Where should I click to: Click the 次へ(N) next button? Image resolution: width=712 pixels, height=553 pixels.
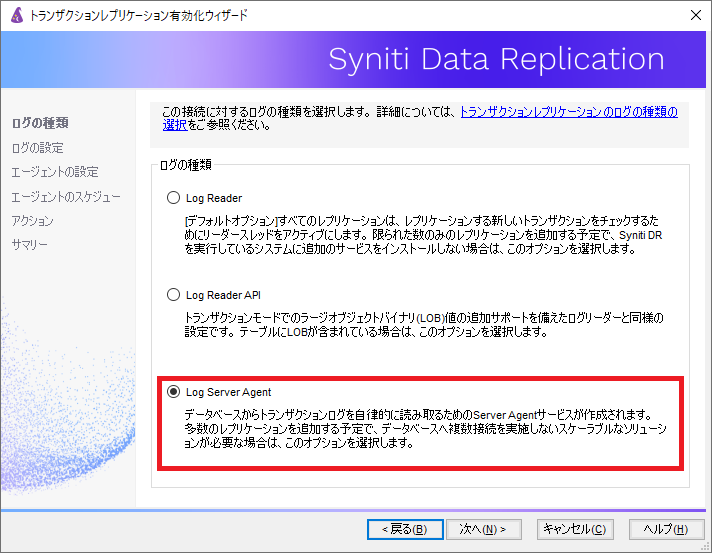pyautogui.click(x=484, y=529)
